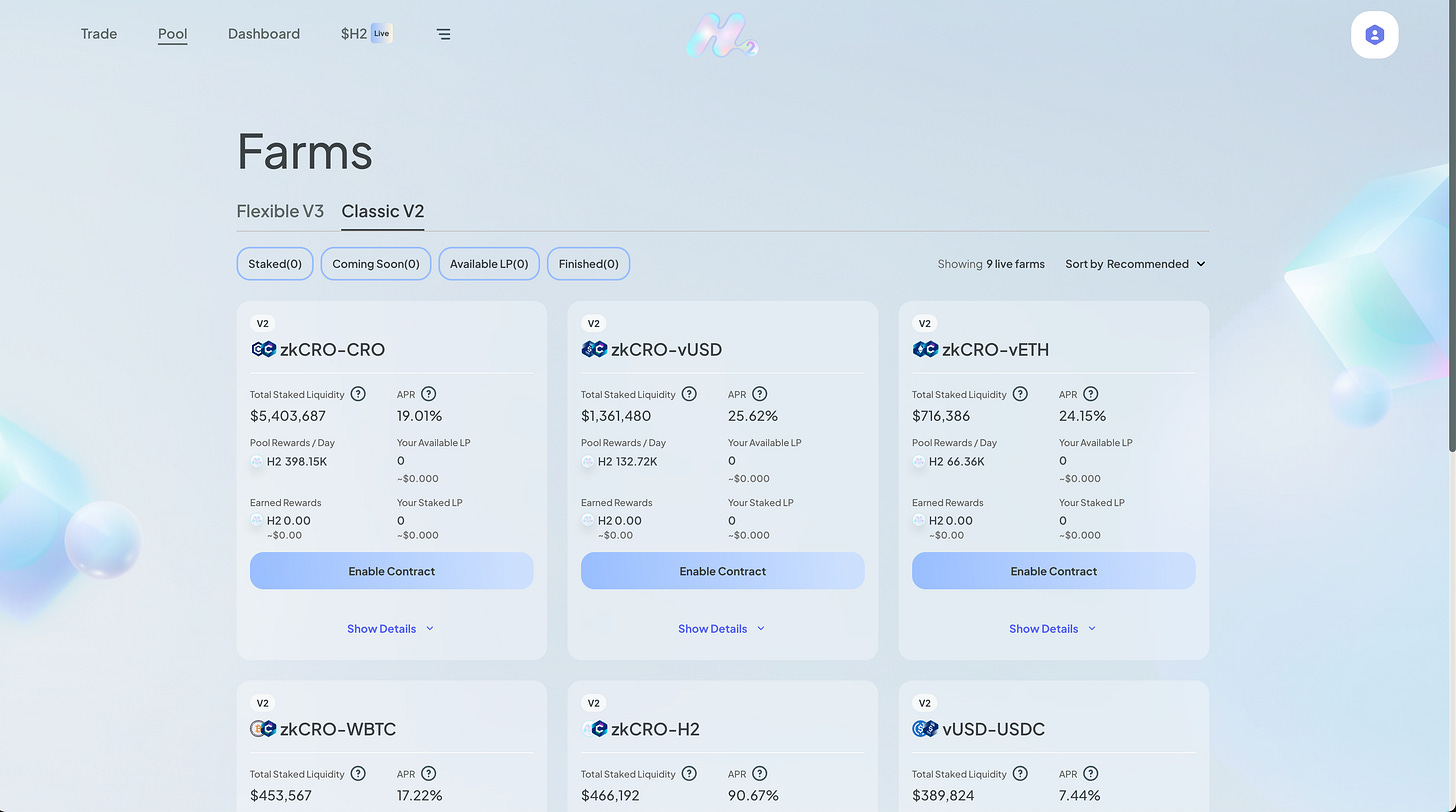
Task: Go to the Trade page
Action: click(99, 34)
